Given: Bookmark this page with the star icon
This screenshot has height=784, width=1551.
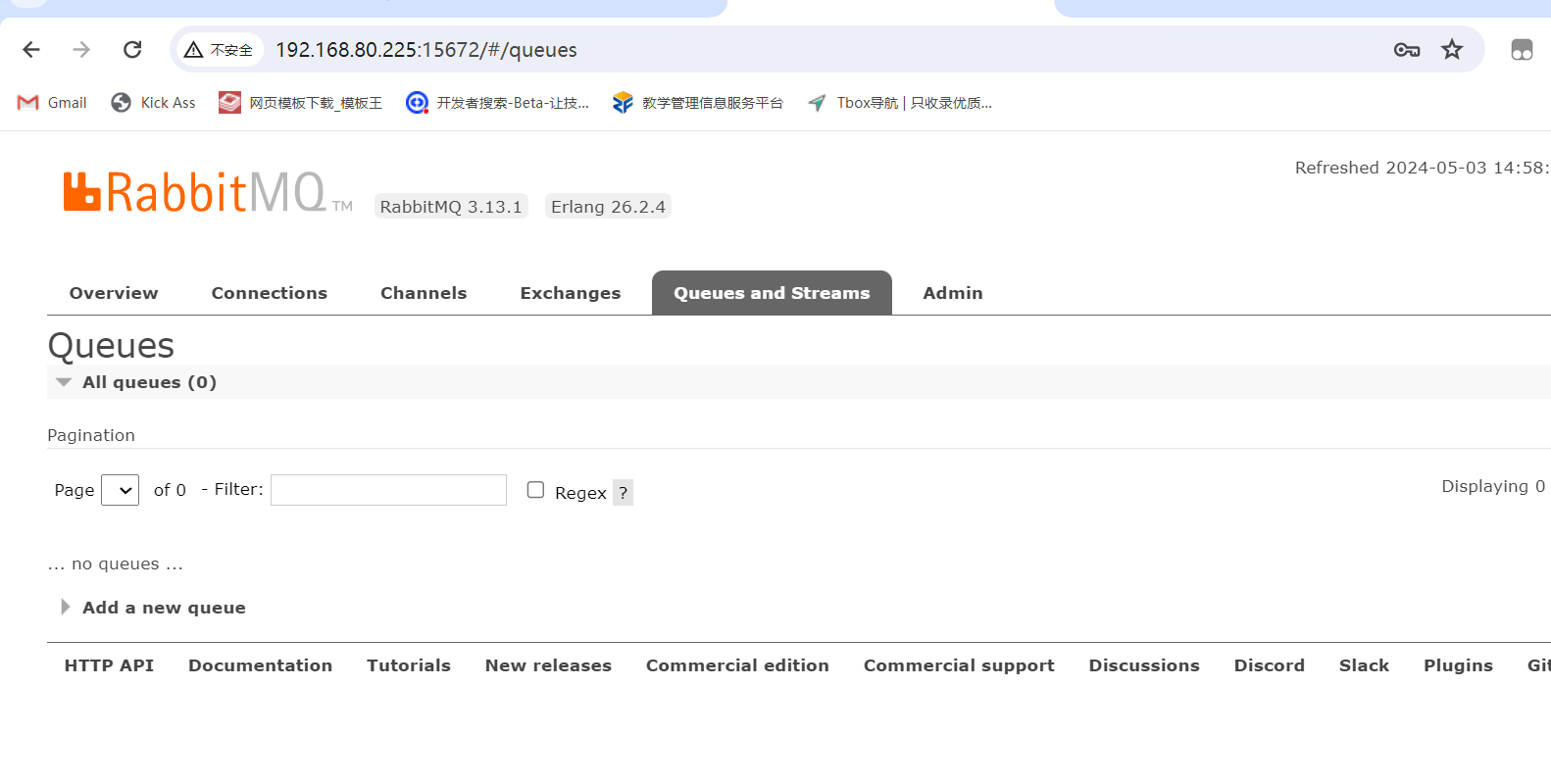Looking at the screenshot, I should [x=1452, y=50].
